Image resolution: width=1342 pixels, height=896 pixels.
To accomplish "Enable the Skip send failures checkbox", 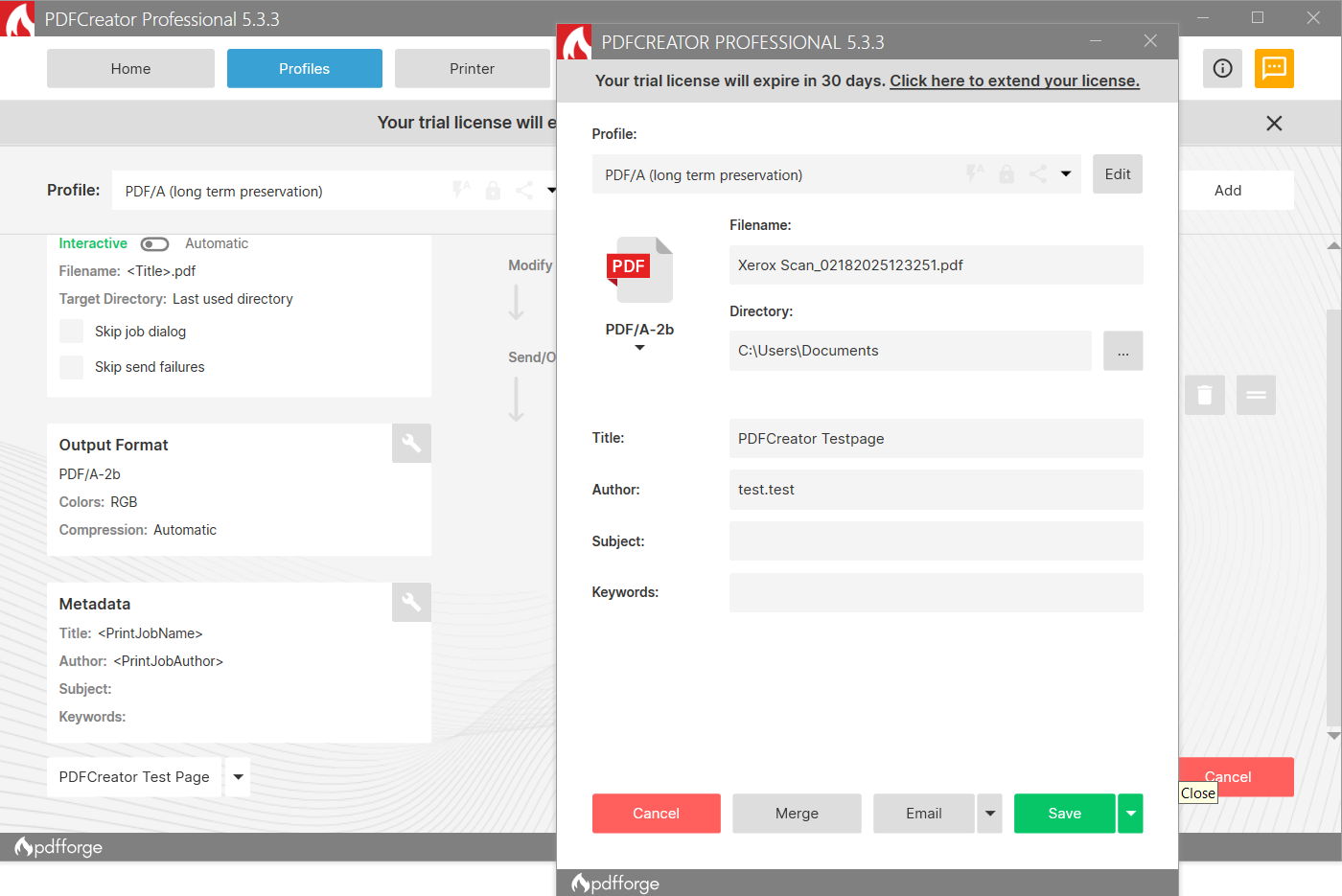I will (71, 366).
